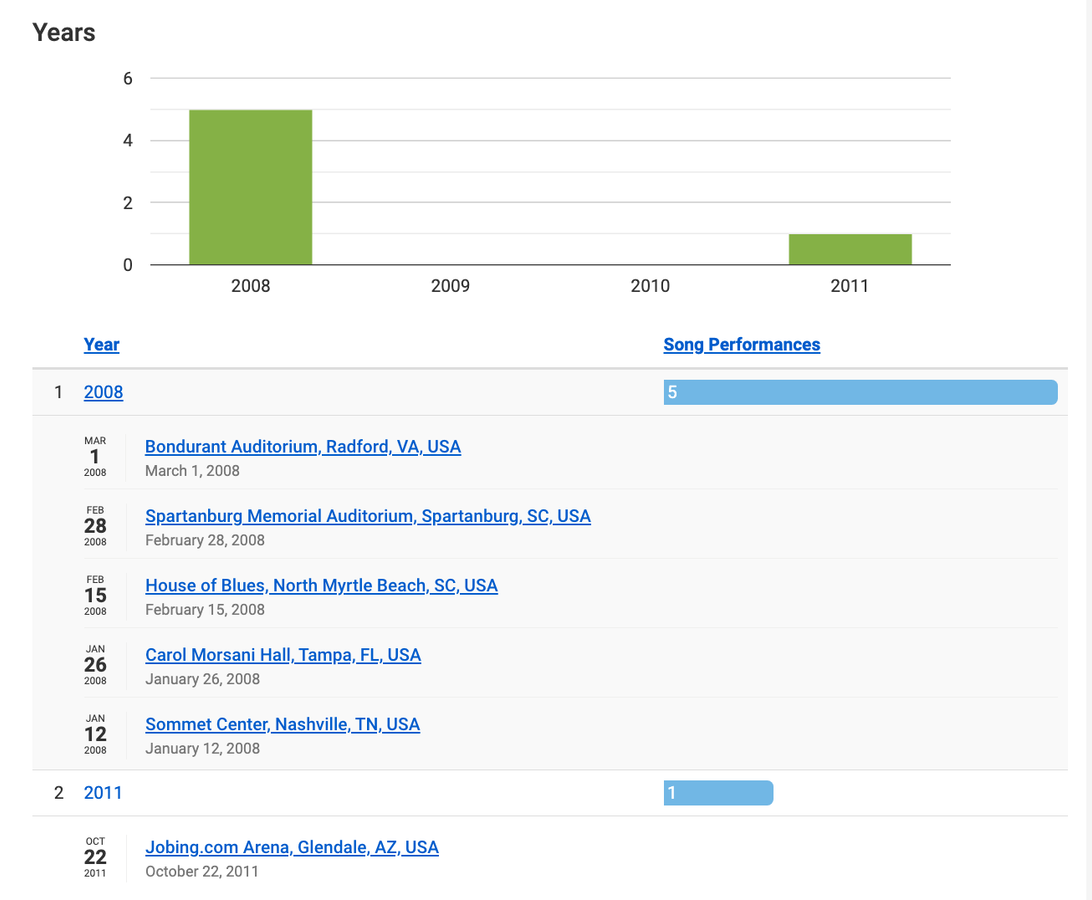Open Spartanburg Memorial Auditorium concert link
This screenshot has width=1092, height=900.
367,516
